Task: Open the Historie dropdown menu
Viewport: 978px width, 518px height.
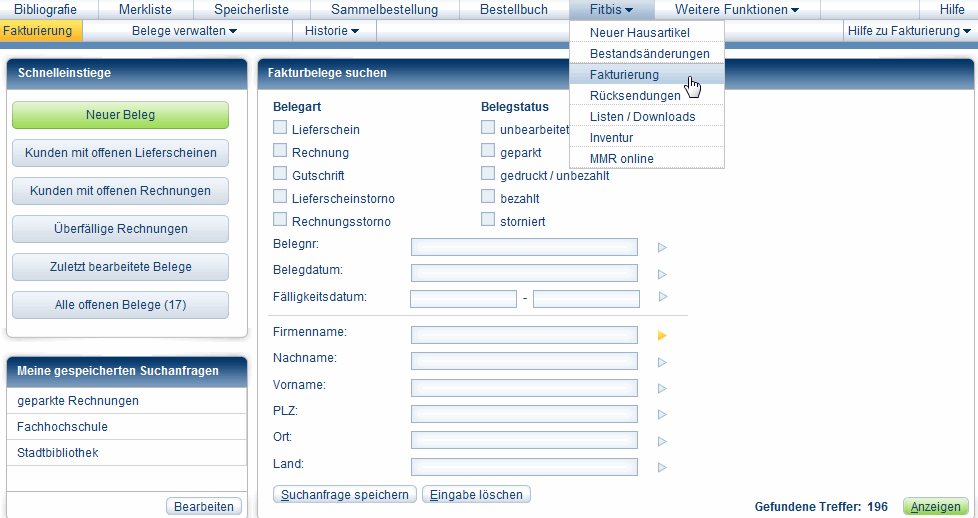Action: click(x=331, y=31)
